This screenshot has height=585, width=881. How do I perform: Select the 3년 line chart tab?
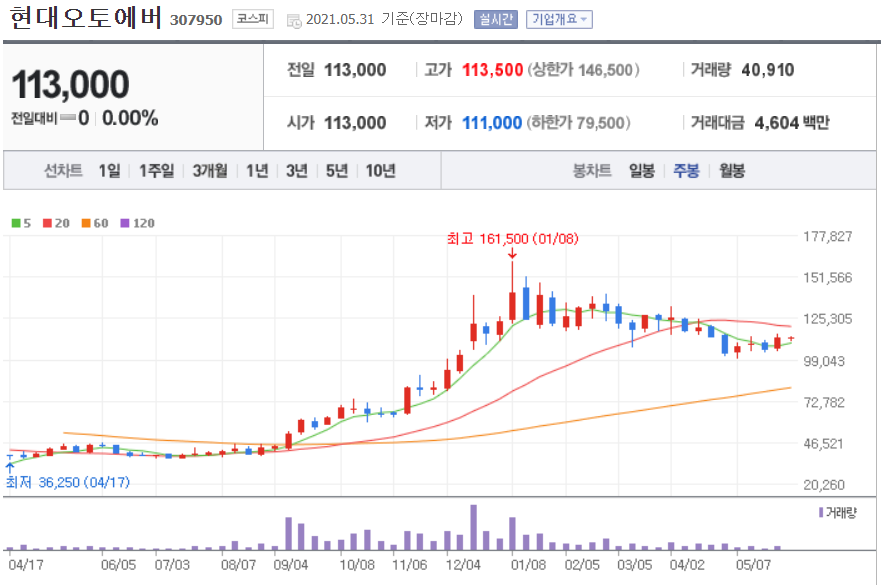click(297, 170)
